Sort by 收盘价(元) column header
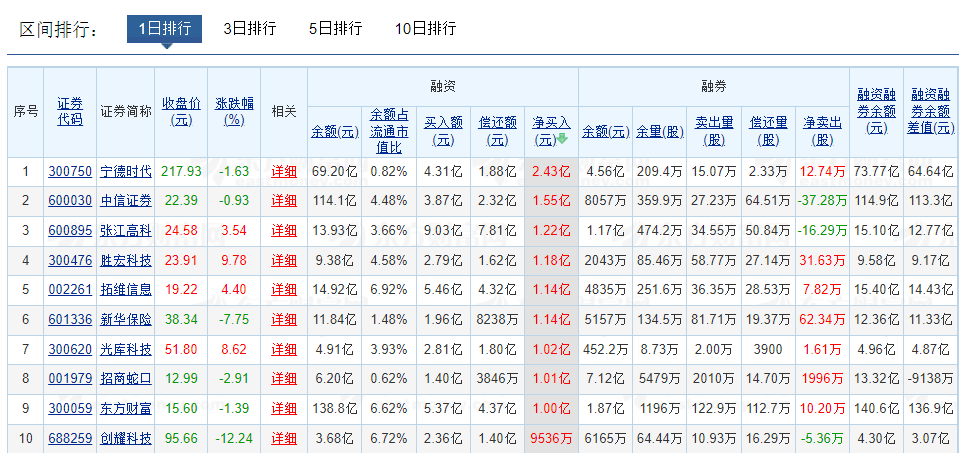This screenshot has height=453, width=975. coord(181,111)
